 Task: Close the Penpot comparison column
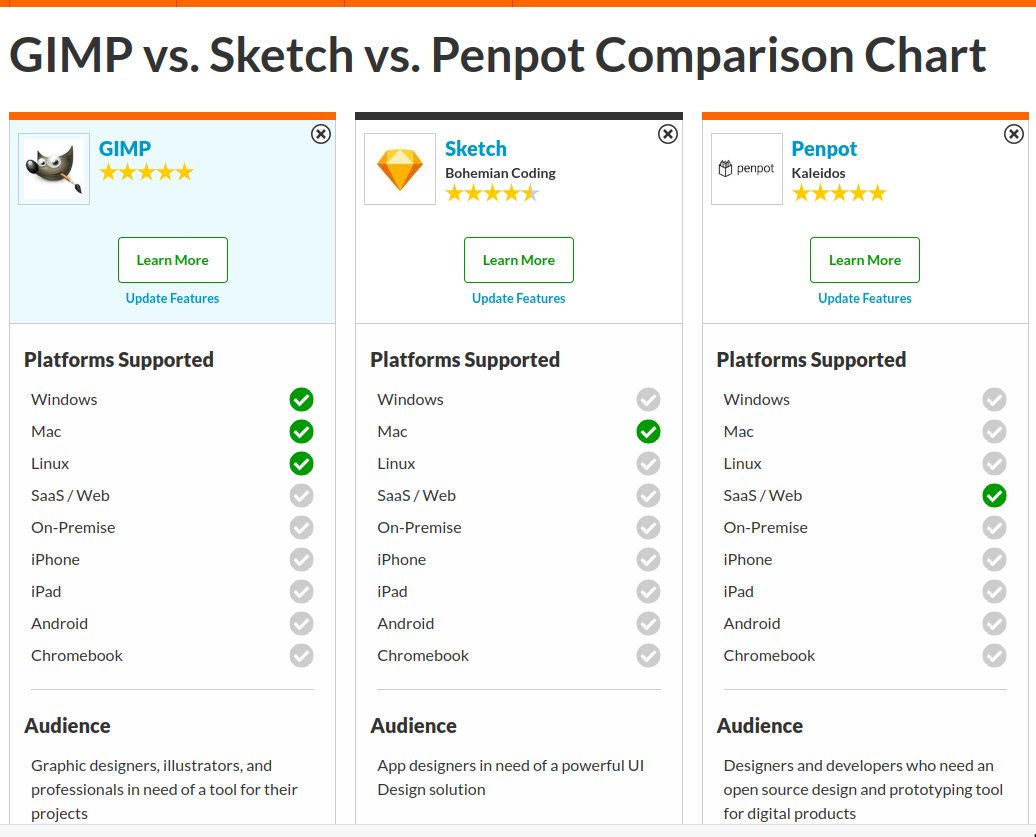[x=1013, y=134]
